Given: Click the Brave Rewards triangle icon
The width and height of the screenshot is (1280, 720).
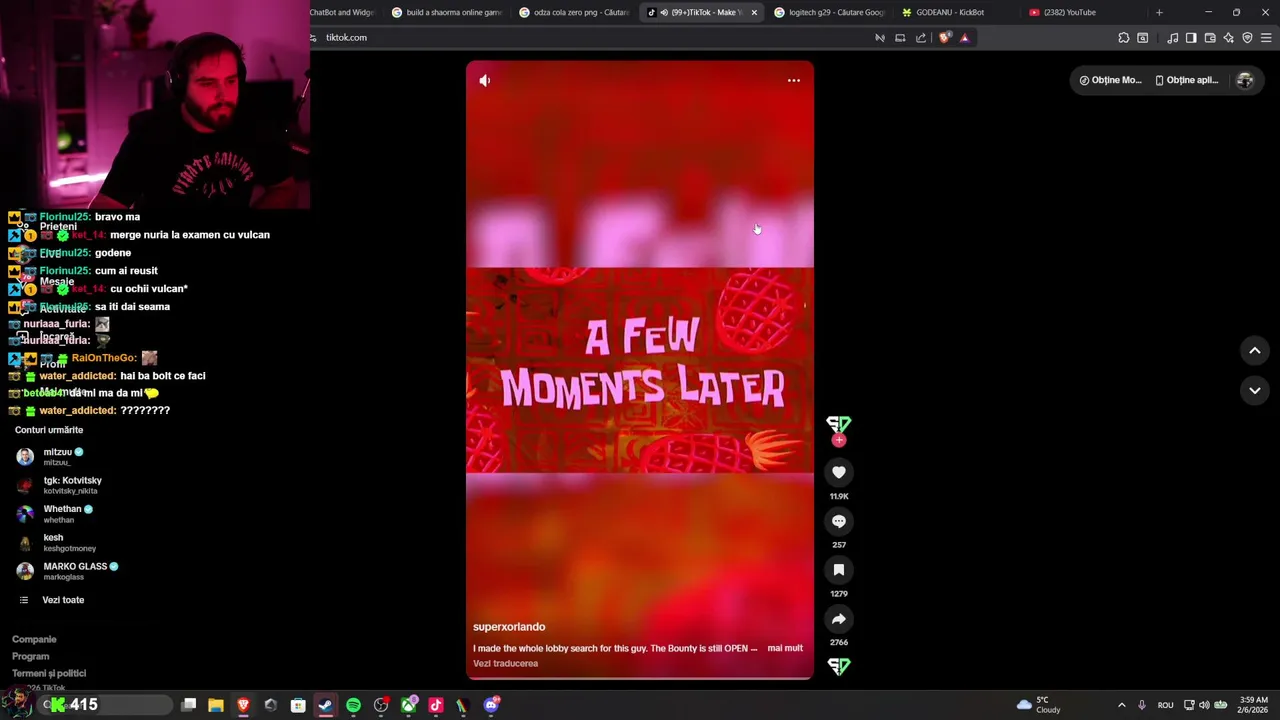Looking at the screenshot, I should (x=964, y=38).
